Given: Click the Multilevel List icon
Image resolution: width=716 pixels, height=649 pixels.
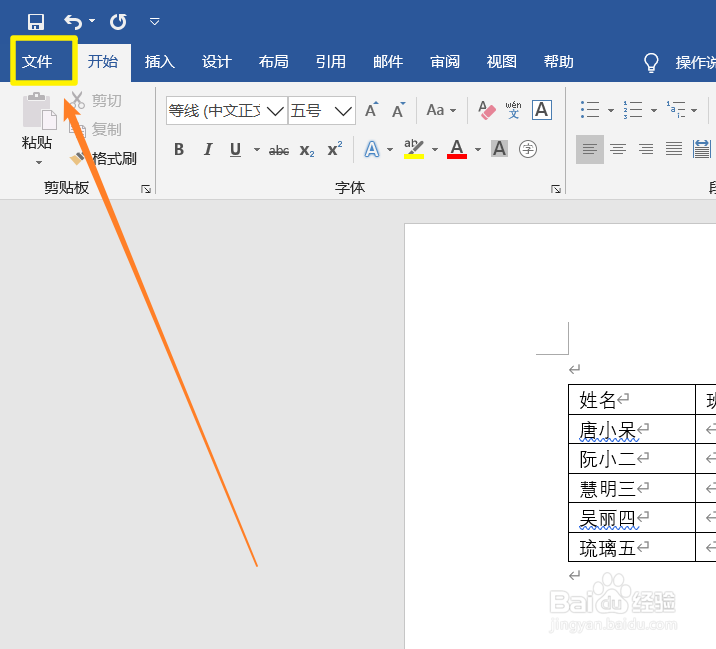Looking at the screenshot, I should point(676,110).
